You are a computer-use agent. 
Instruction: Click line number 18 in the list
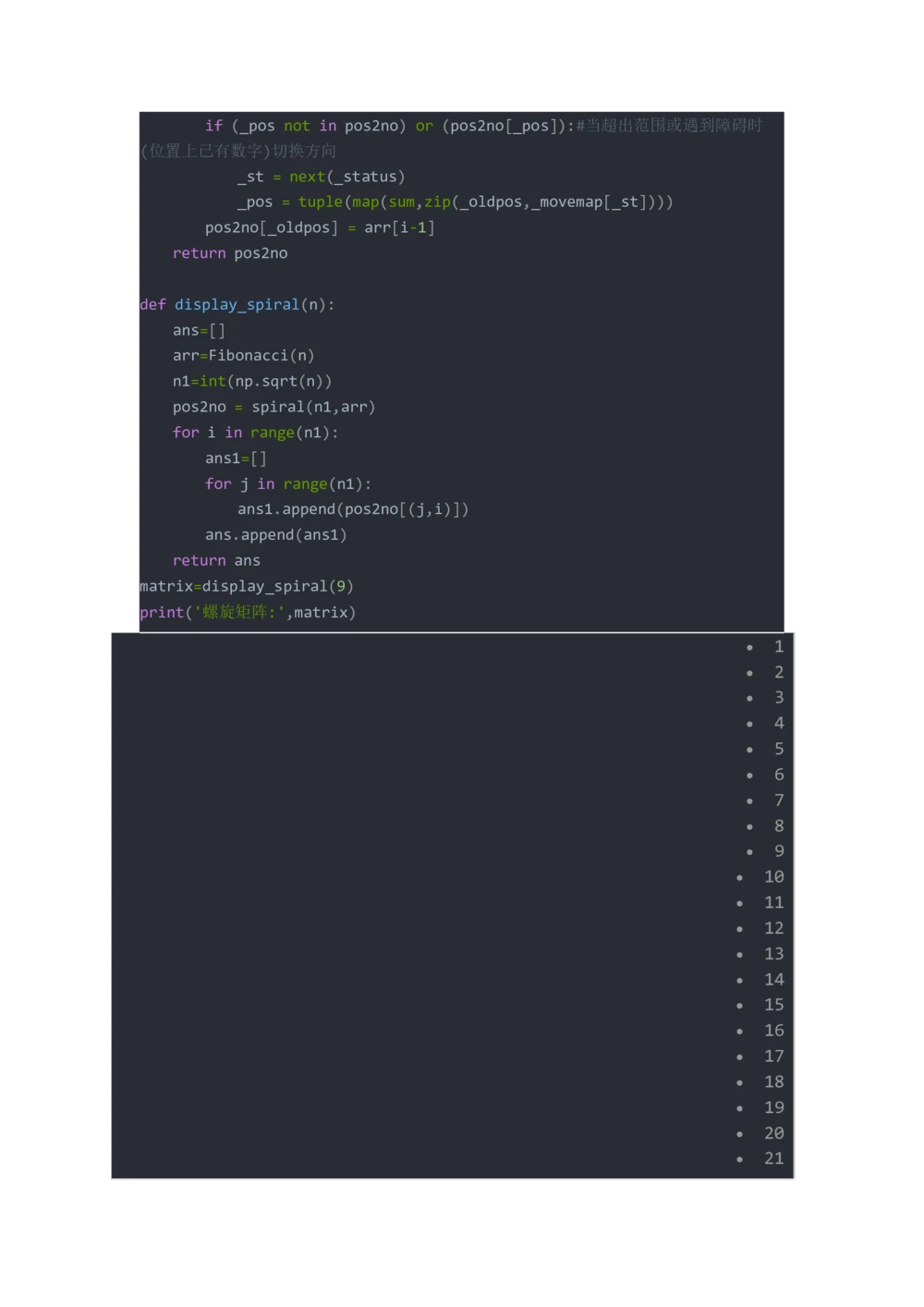click(x=774, y=1082)
